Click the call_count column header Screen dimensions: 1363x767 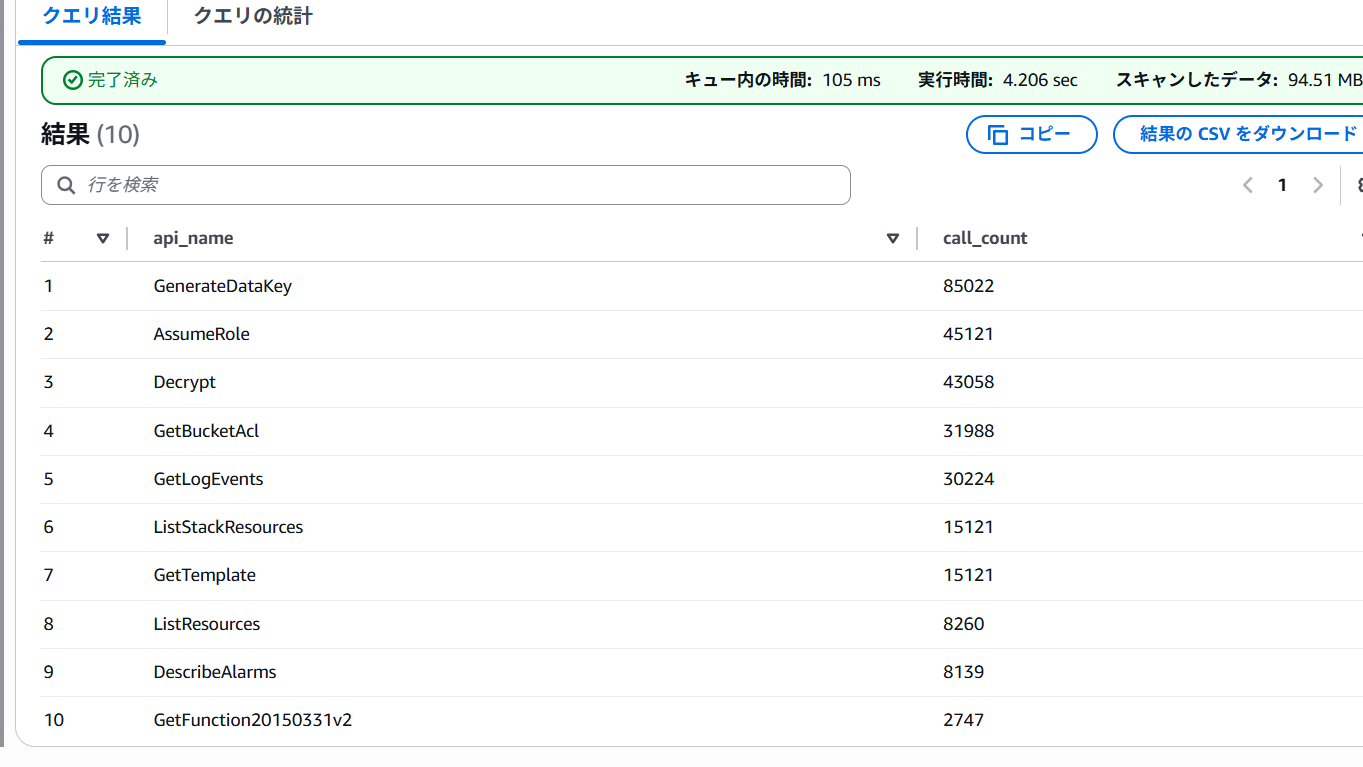click(985, 238)
